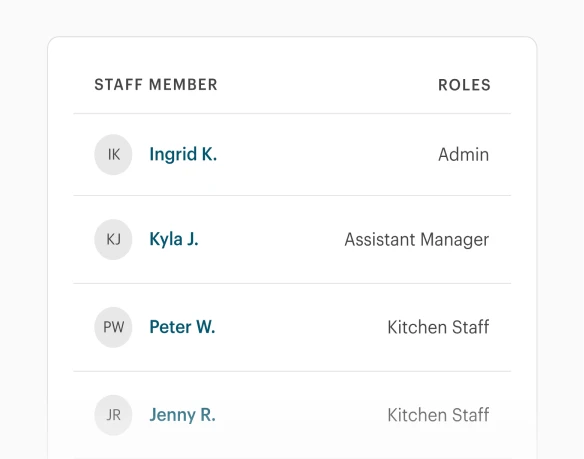The image size is (584, 459).
Task: Select the Peter W. table row
Action: click(292, 327)
